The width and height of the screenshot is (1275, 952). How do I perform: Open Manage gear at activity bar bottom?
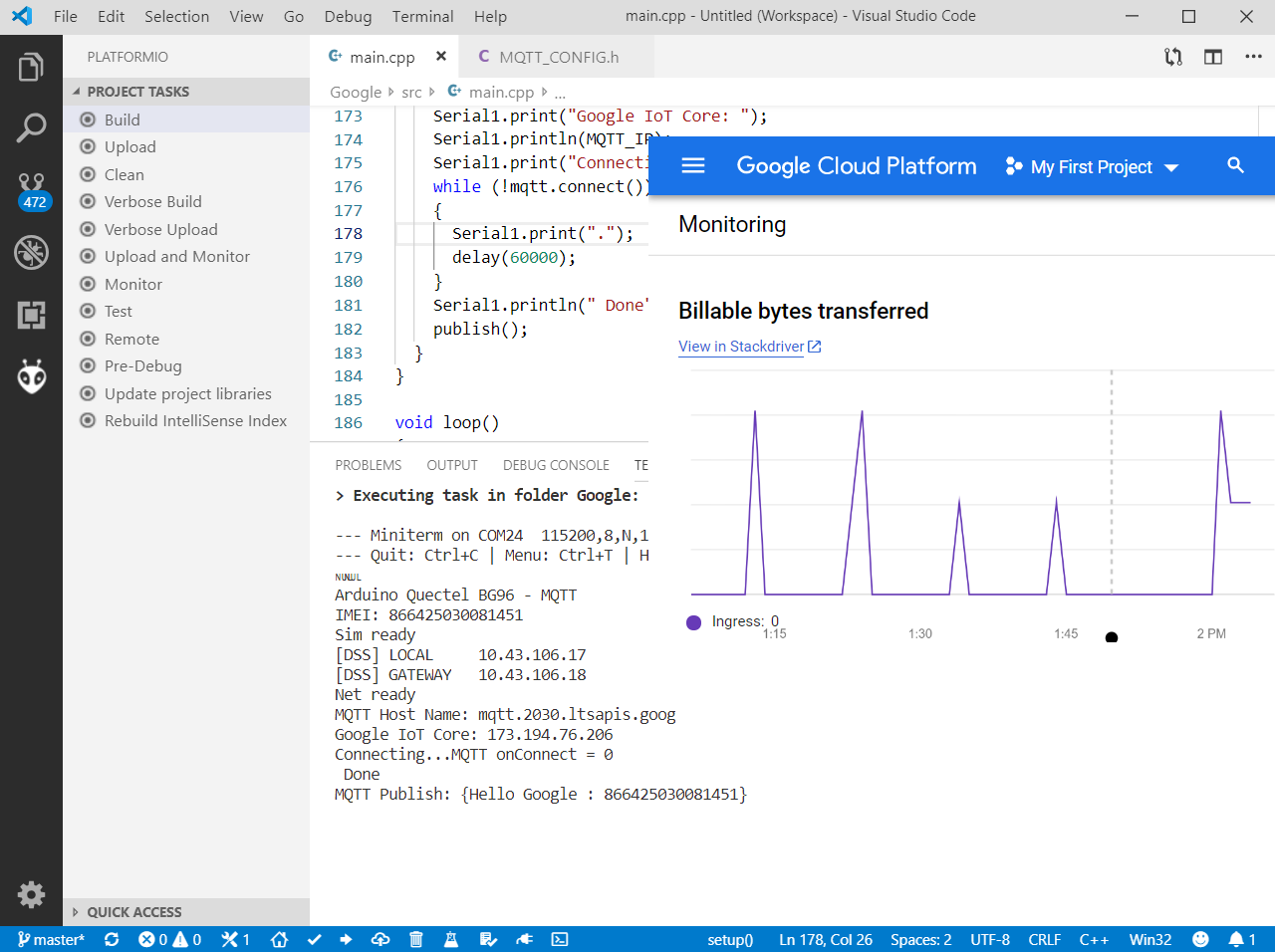31,893
